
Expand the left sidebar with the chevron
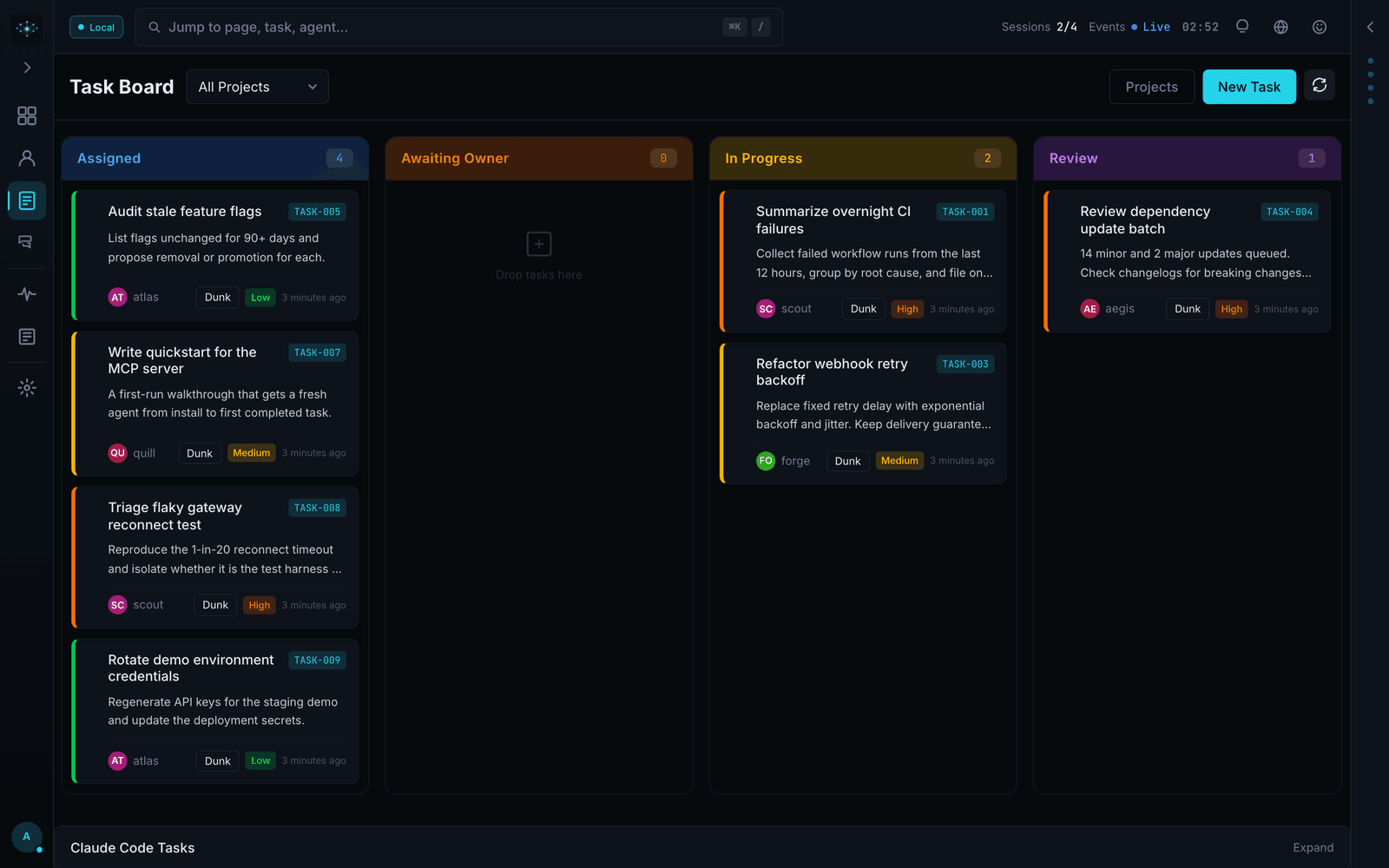tap(27, 68)
